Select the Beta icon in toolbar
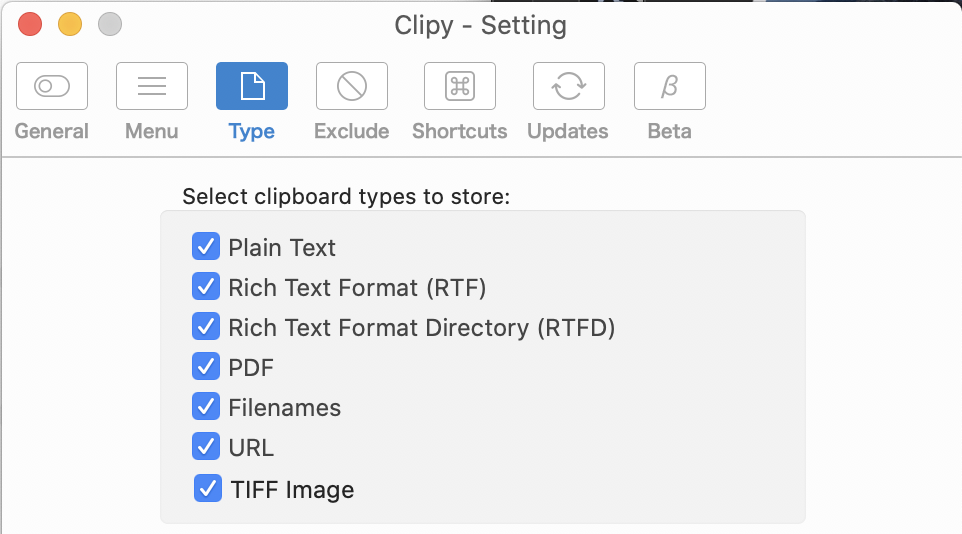Image resolution: width=962 pixels, height=534 pixels. [670, 86]
